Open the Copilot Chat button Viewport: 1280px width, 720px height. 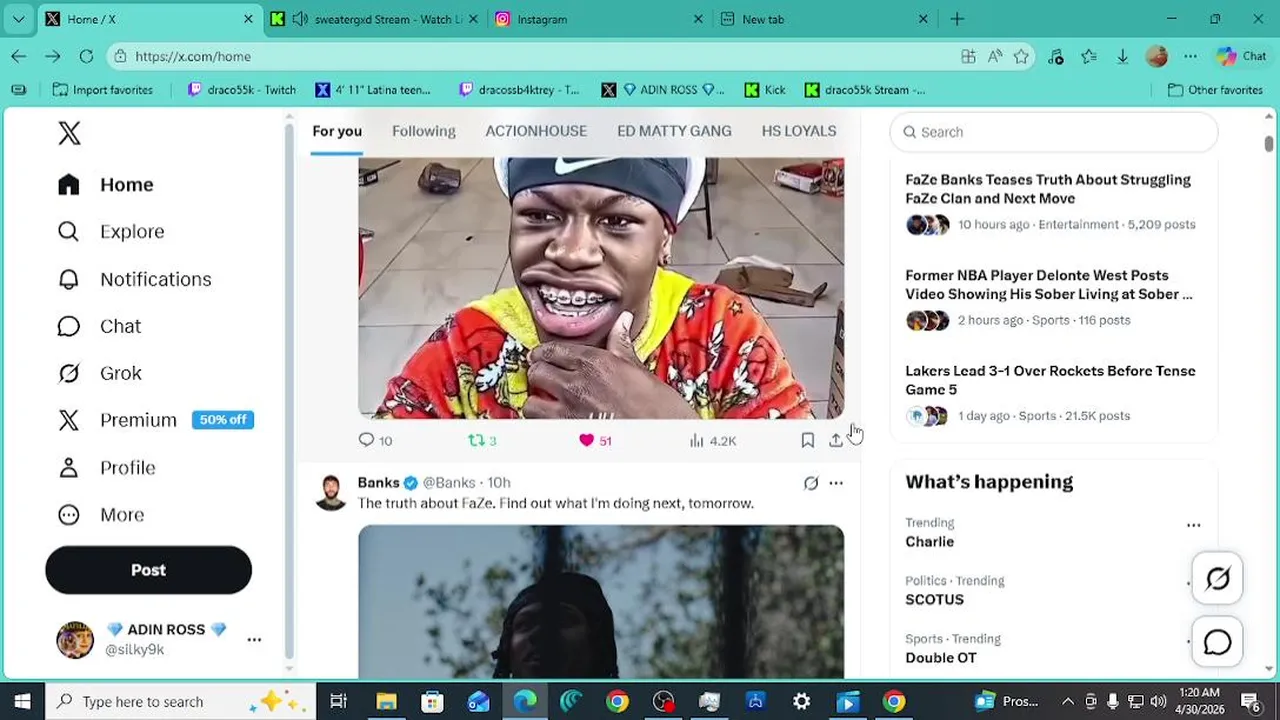[1241, 57]
